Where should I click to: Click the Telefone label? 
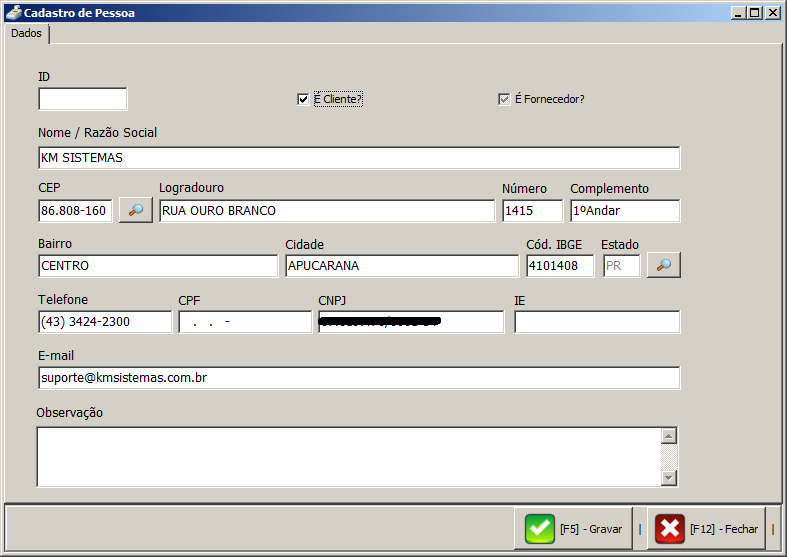click(63, 300)
